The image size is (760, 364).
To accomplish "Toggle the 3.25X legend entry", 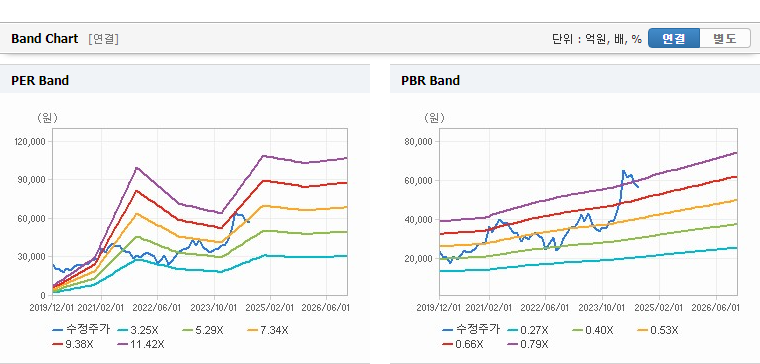I will (138, 331).
